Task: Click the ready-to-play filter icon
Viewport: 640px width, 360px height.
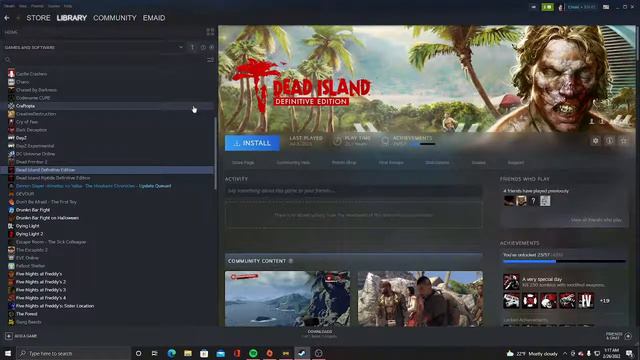Action: coord(211,47)
